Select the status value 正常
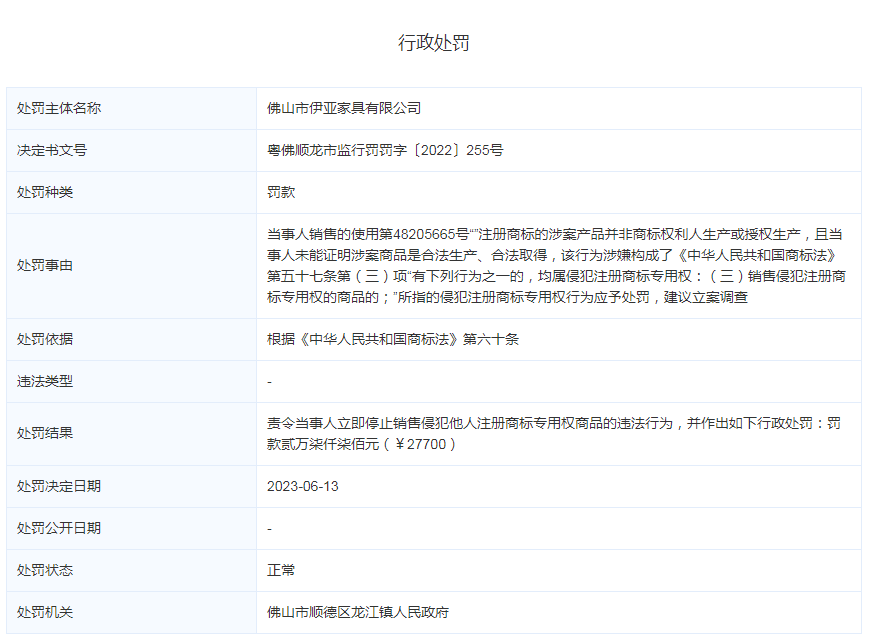869x642 pixels. click(x=281, y=570)
